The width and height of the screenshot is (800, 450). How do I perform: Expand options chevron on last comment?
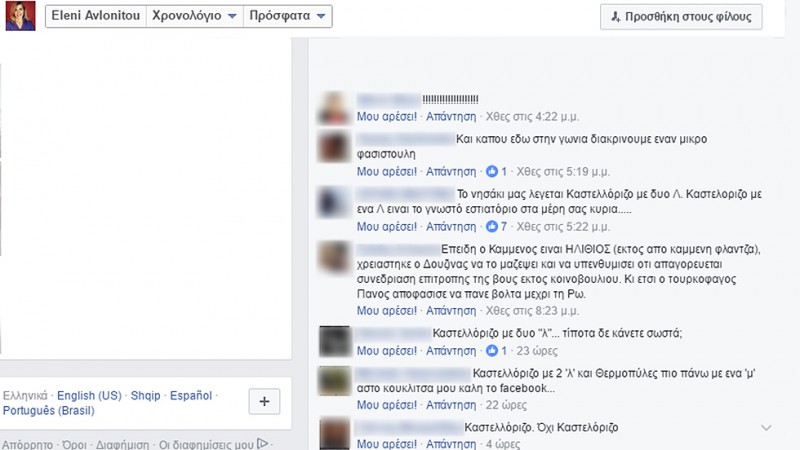pyautogui.click(x=766, y=428)
